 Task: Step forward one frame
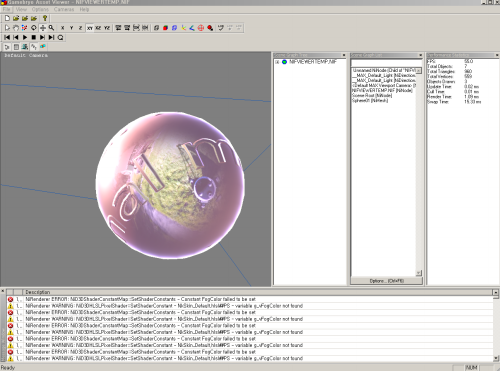pyautogui.click(x=42, y=37)
